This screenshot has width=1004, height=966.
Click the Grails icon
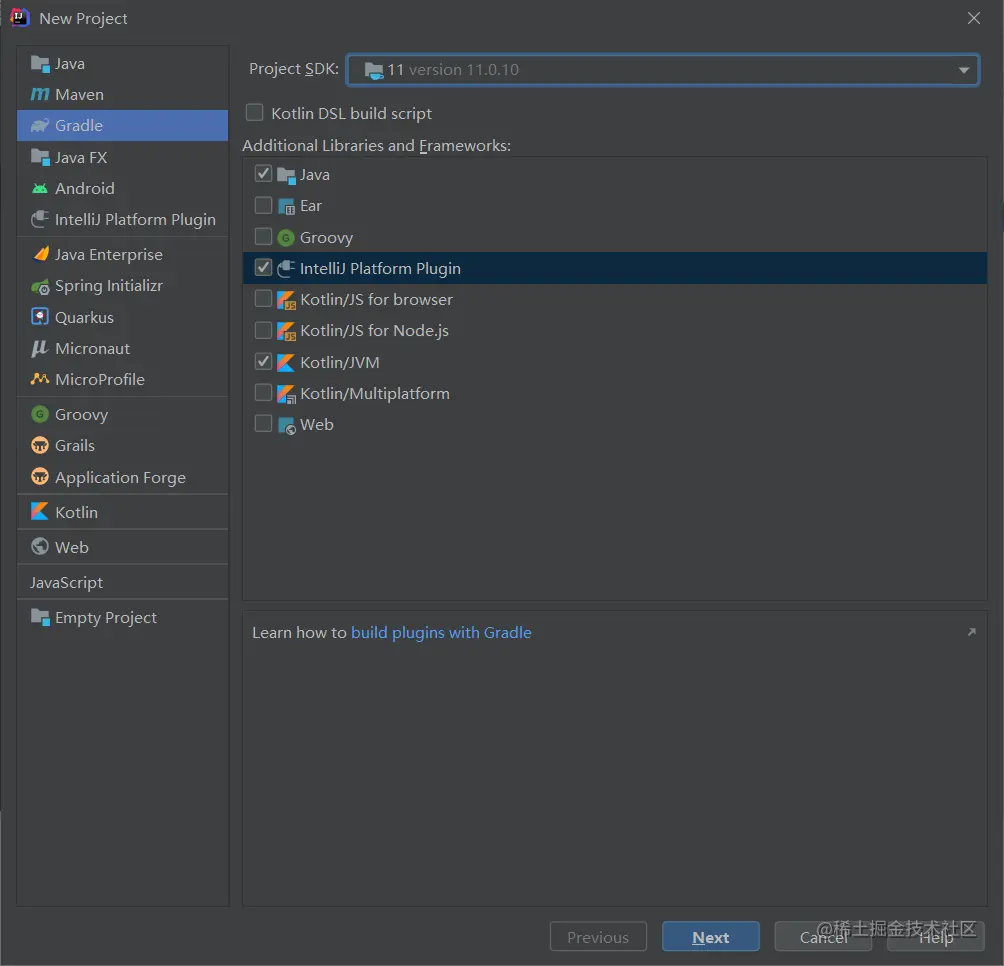(40, 446)
